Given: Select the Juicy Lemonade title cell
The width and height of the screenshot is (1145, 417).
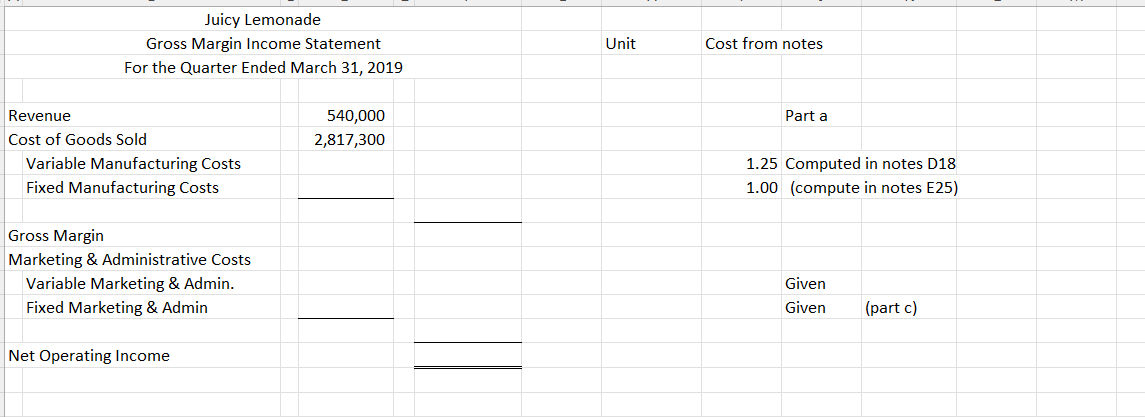Looking at the screenshot, I should [263, 20].
